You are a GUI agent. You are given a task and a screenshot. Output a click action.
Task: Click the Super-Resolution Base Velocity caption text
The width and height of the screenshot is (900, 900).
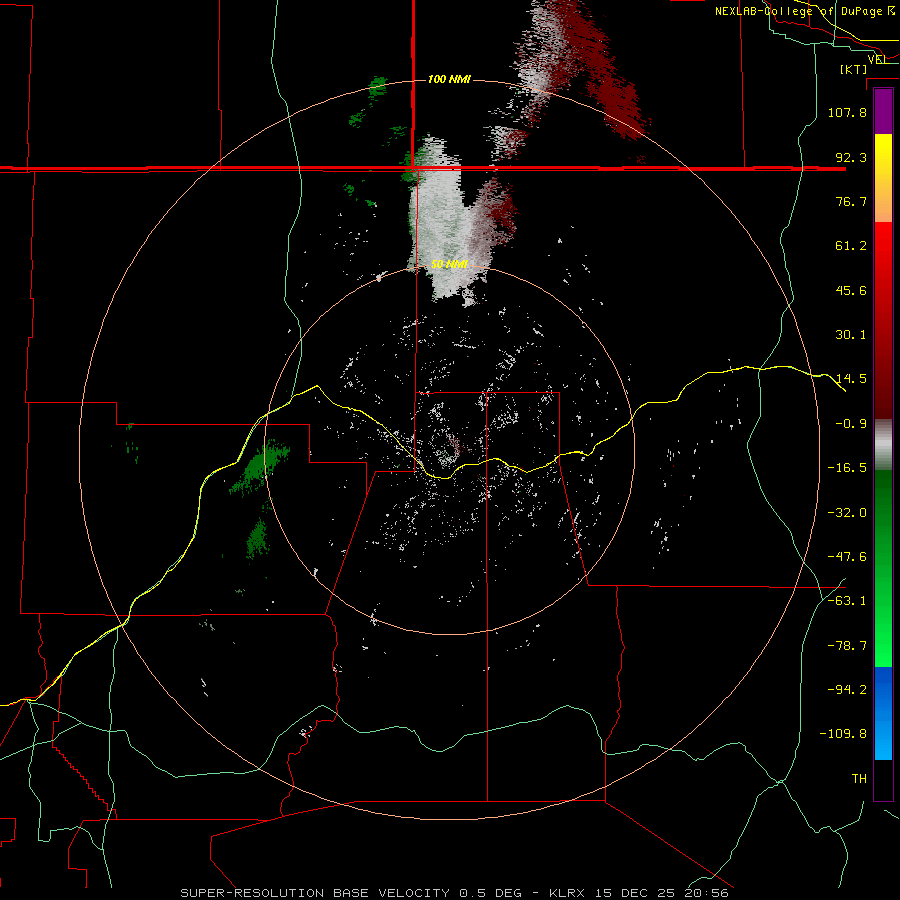point(454,893)
